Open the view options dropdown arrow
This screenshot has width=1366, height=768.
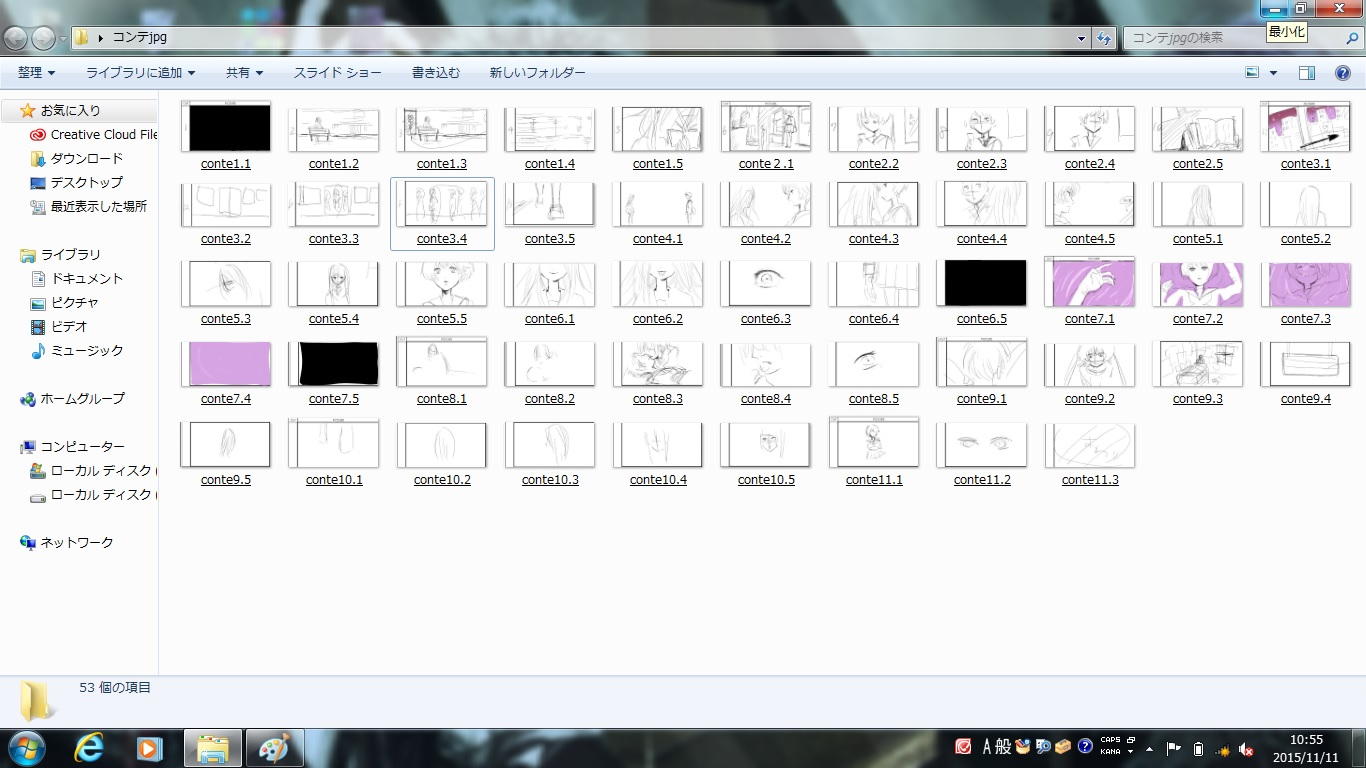[1273, 73]
